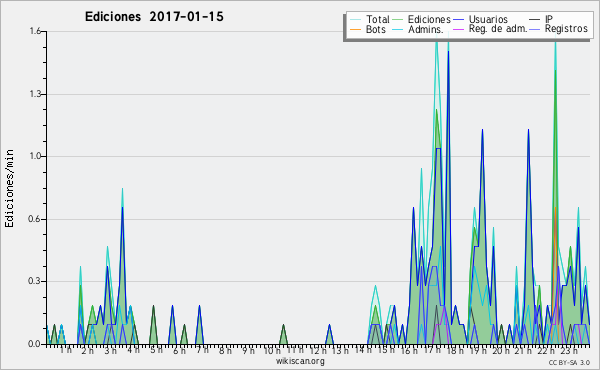This screenshot has width=600, height=370.
Task: Click the '22 h' x-axis tick label
Action: [546, 350]
